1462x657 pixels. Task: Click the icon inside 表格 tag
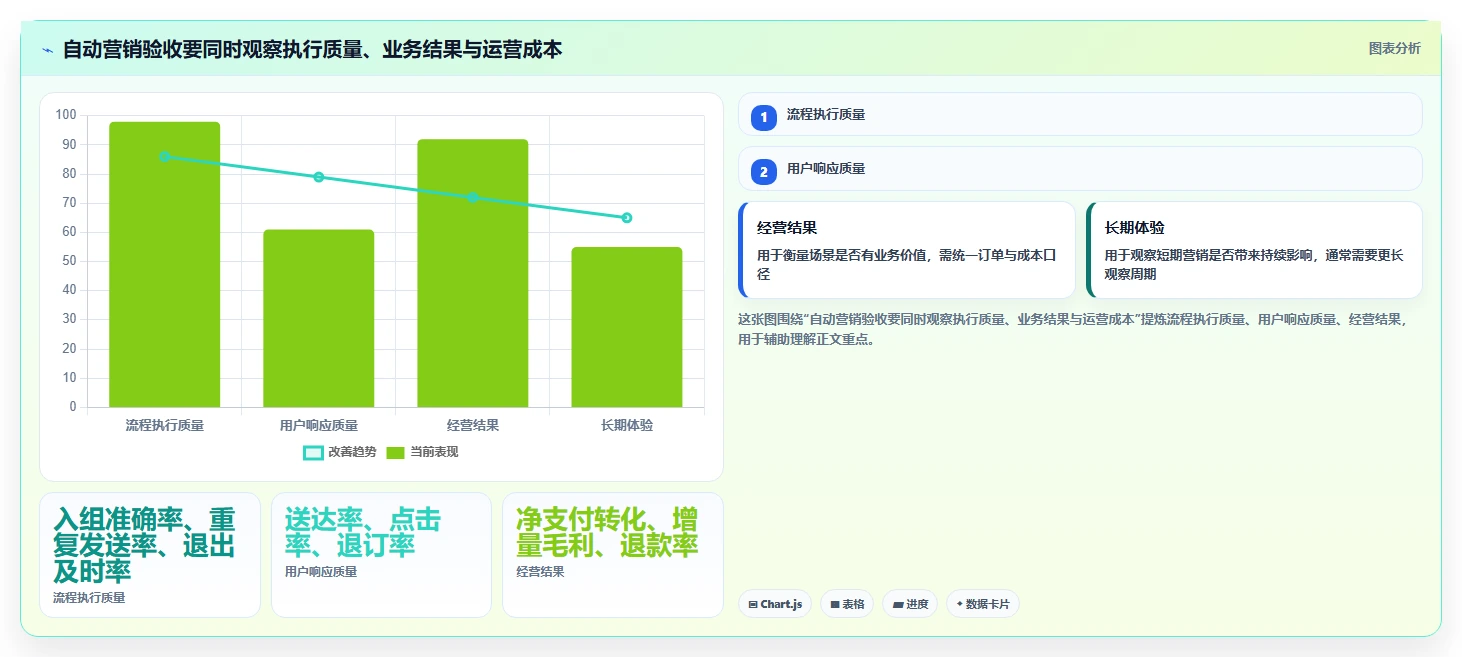pyautogui.click(x=834, y=605)
